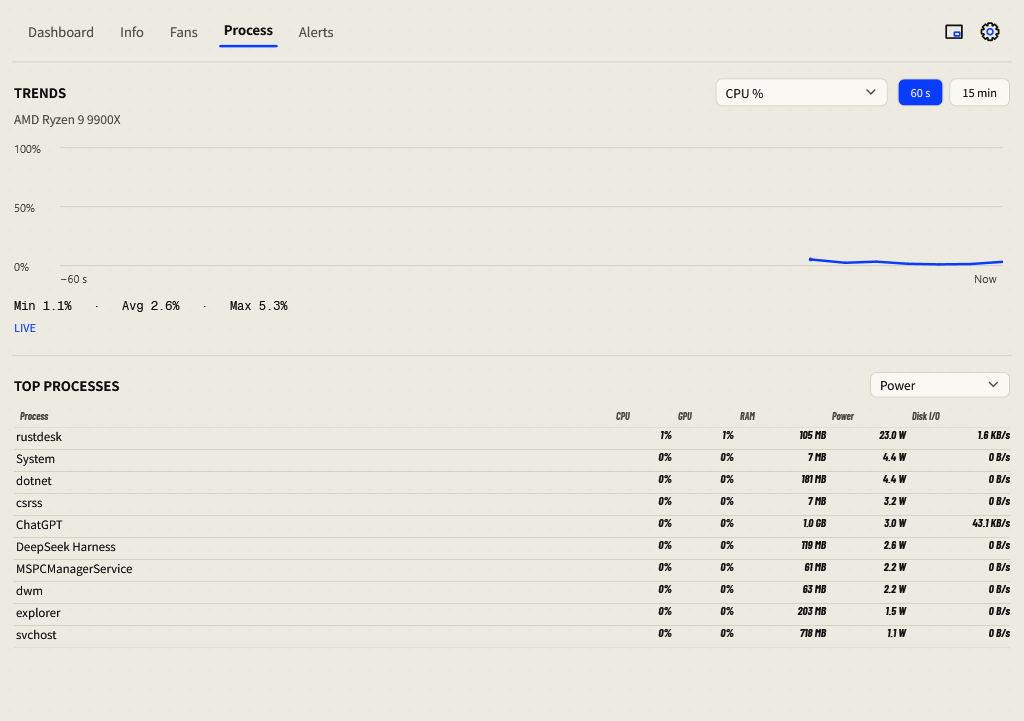Click the blue CPU trend line
This screenshot has width=1024, height=721.
pyautogui.click(x=906, y=263)
